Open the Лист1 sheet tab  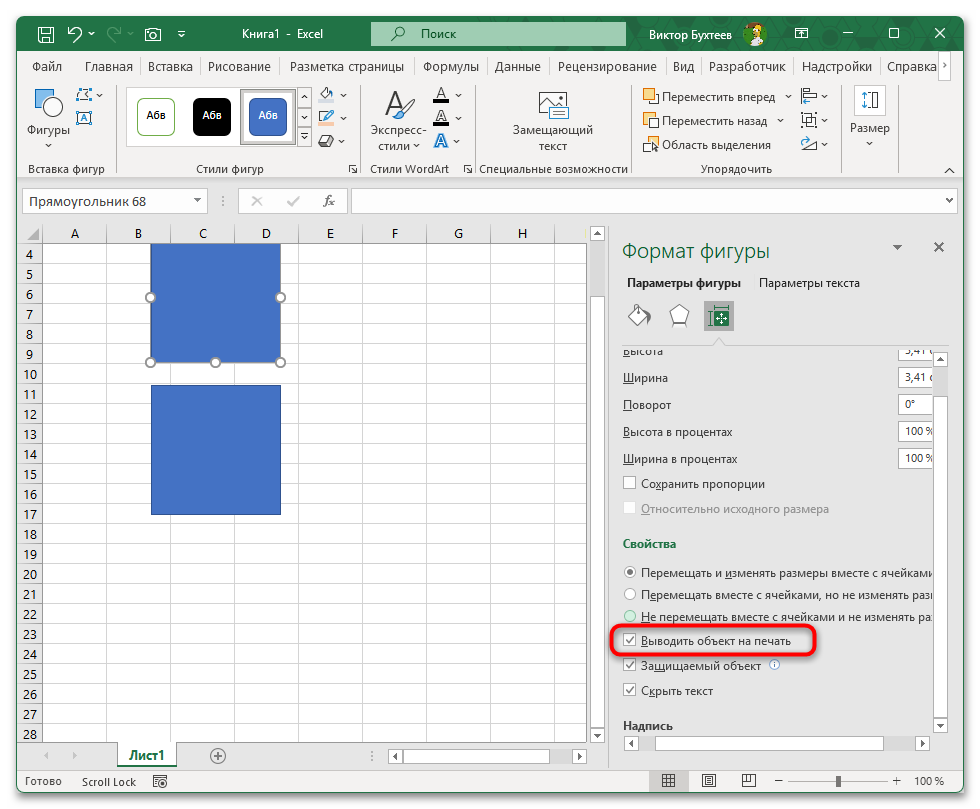point(146,755)
